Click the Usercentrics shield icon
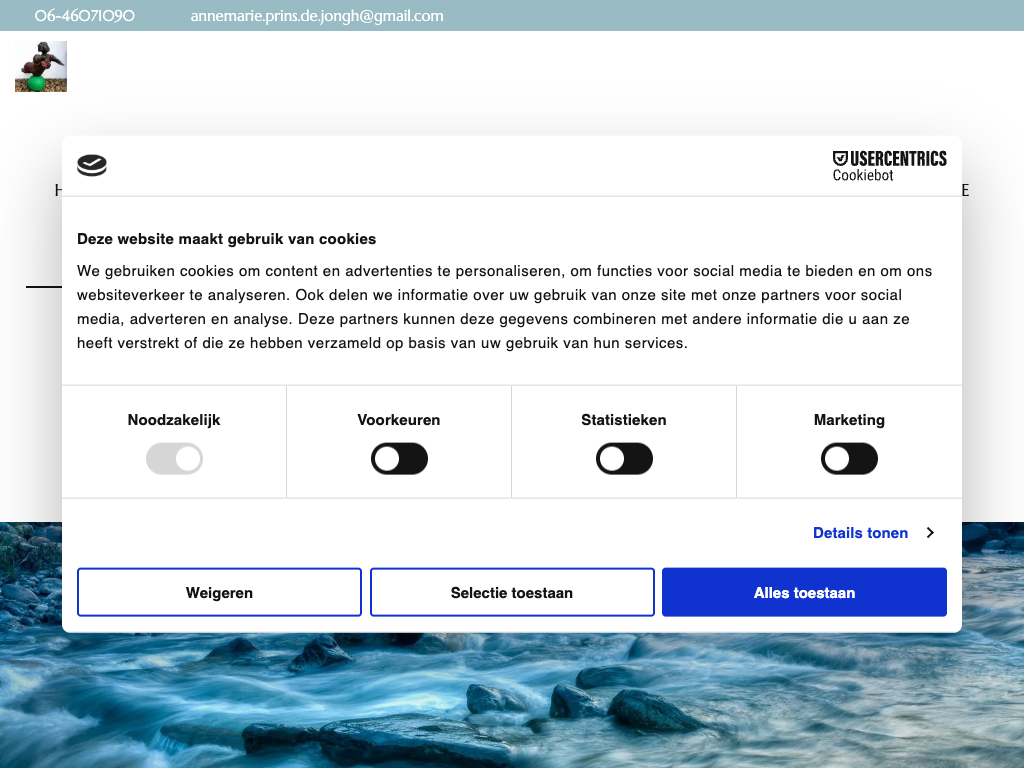 [x=840, y=158]
